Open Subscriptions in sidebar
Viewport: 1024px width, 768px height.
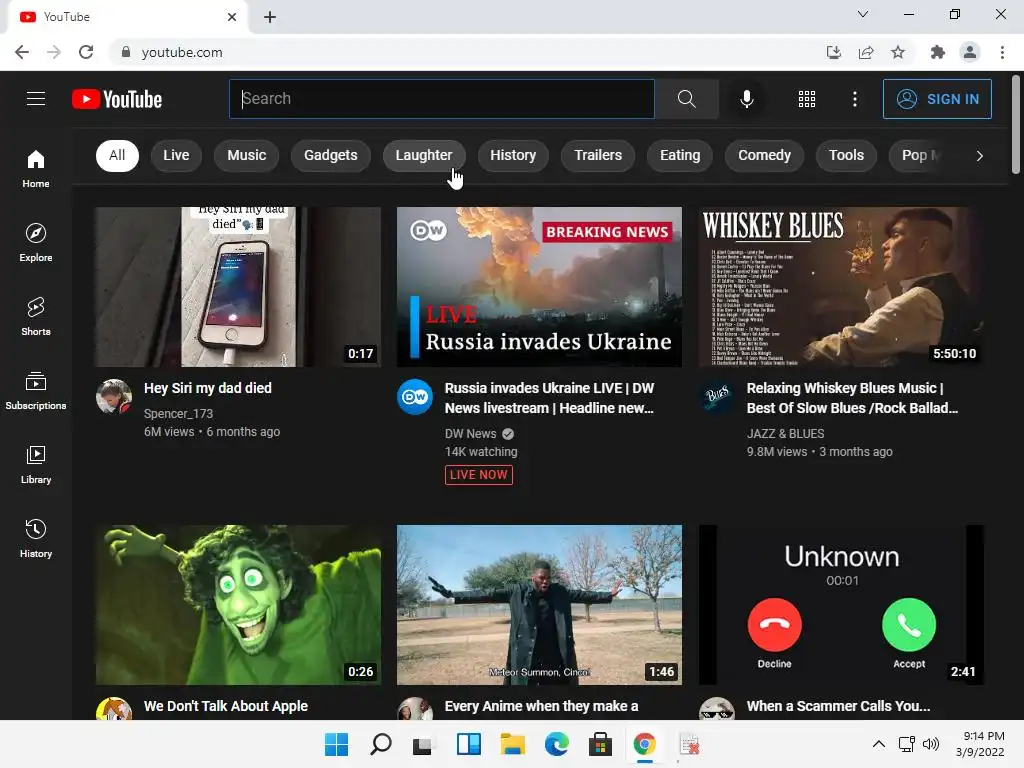(36, 390)
